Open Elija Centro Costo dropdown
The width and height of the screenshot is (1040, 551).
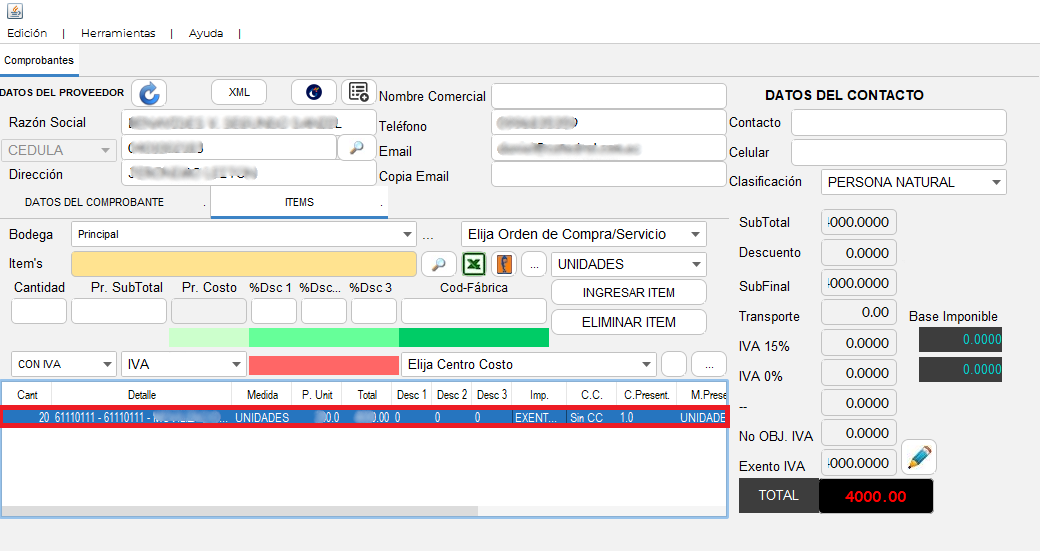coord(529,365)
